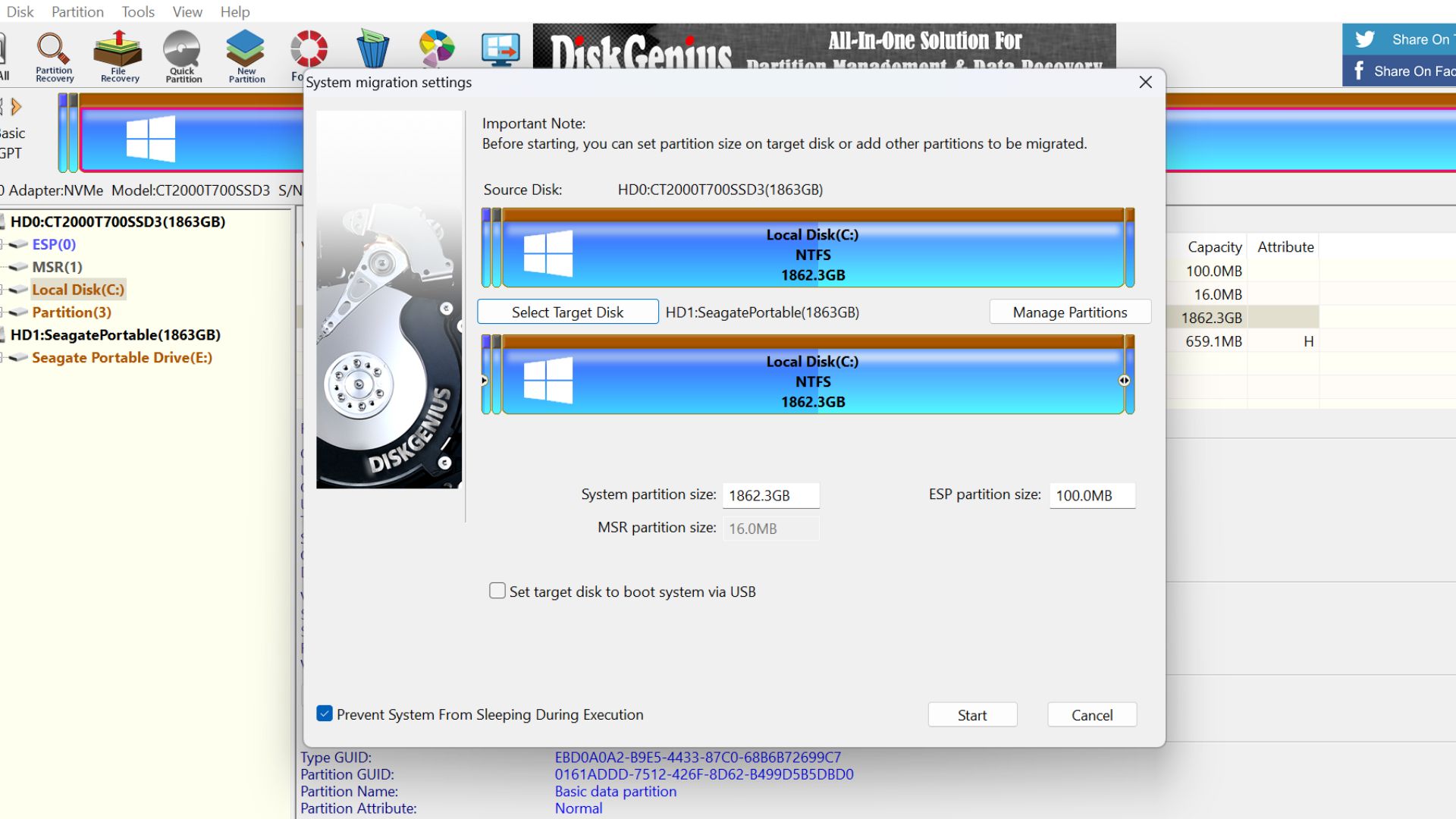The height and width of the screenshot is (819, 1456).
Task: Click the Select Target Disk button
Action: tap(567, 312)
